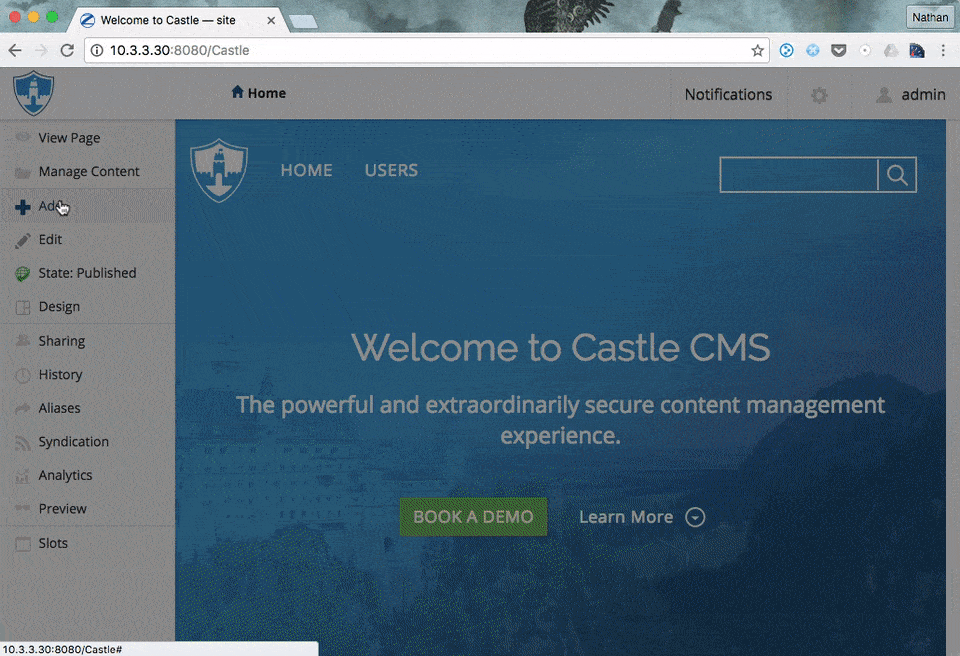This screenshot has height=656, width=960.
Task: Open the Pocket extension icon
Action: pos(839,50)
